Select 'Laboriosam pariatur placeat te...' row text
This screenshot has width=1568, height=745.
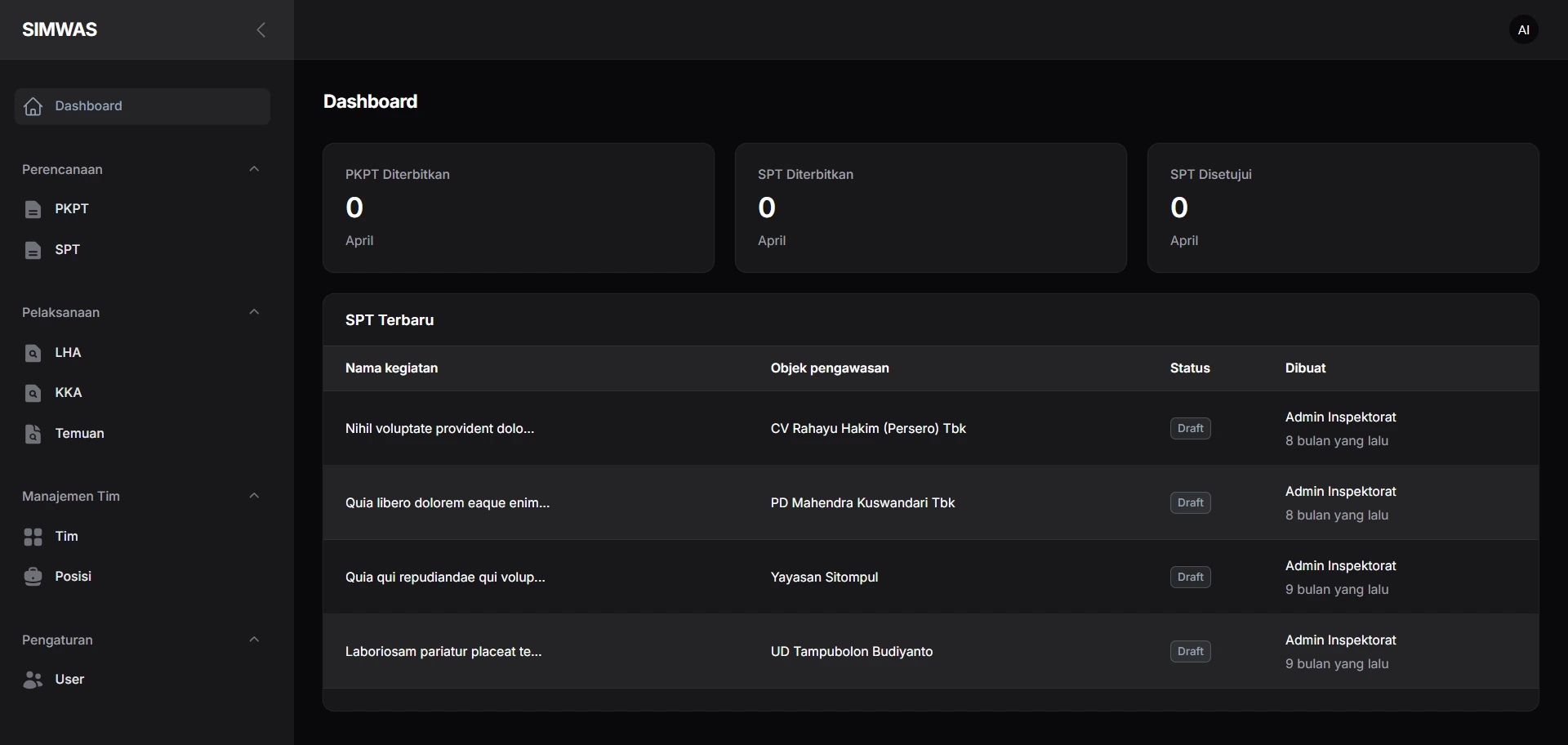[443, 652]
